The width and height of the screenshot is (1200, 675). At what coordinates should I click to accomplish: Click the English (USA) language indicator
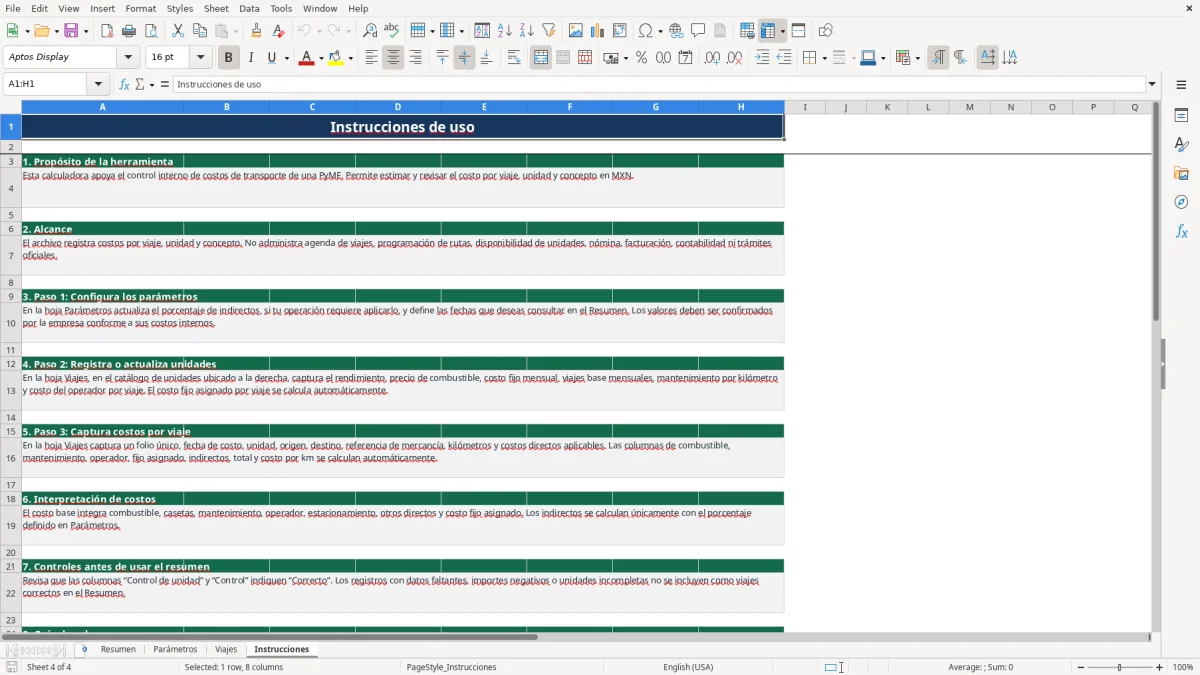(x=688, y=667)
